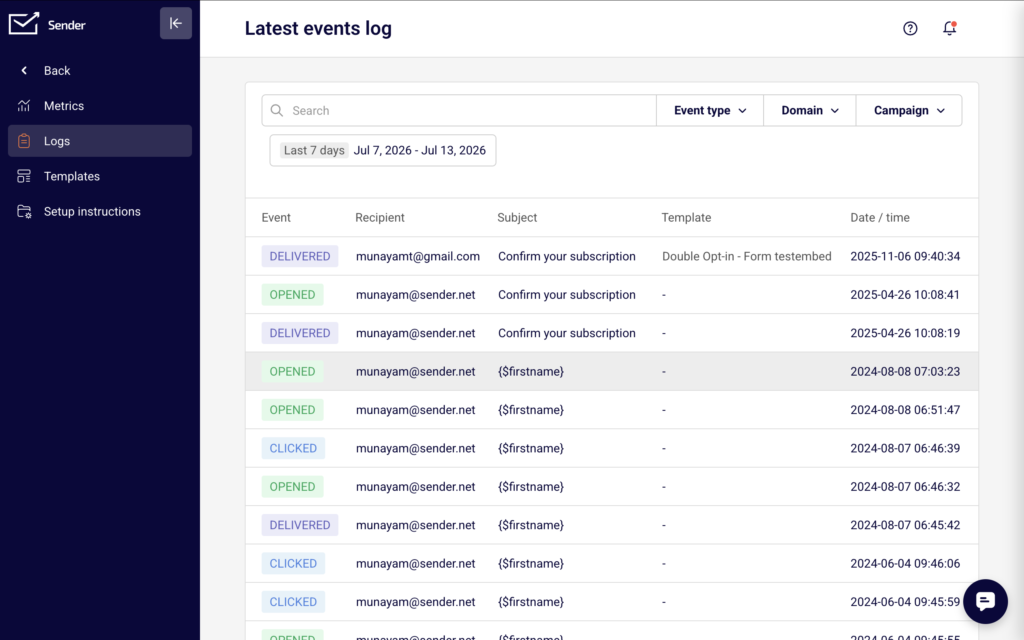Click timestamp 2024-08-07 06:45:42
Viewport: 1024px width, 640px height.
point(905,525)
